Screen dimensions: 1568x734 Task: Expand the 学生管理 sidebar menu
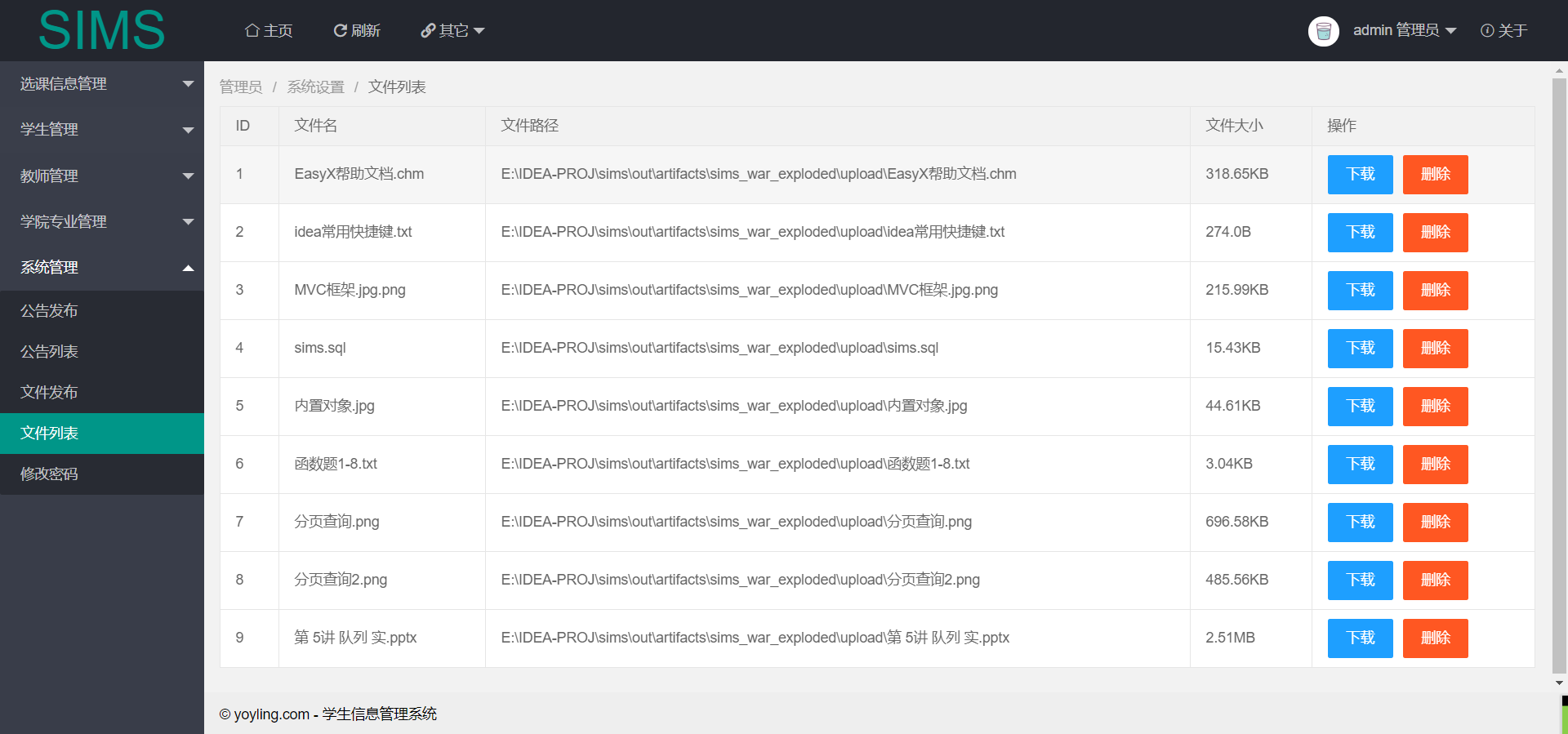coord(102,130)
